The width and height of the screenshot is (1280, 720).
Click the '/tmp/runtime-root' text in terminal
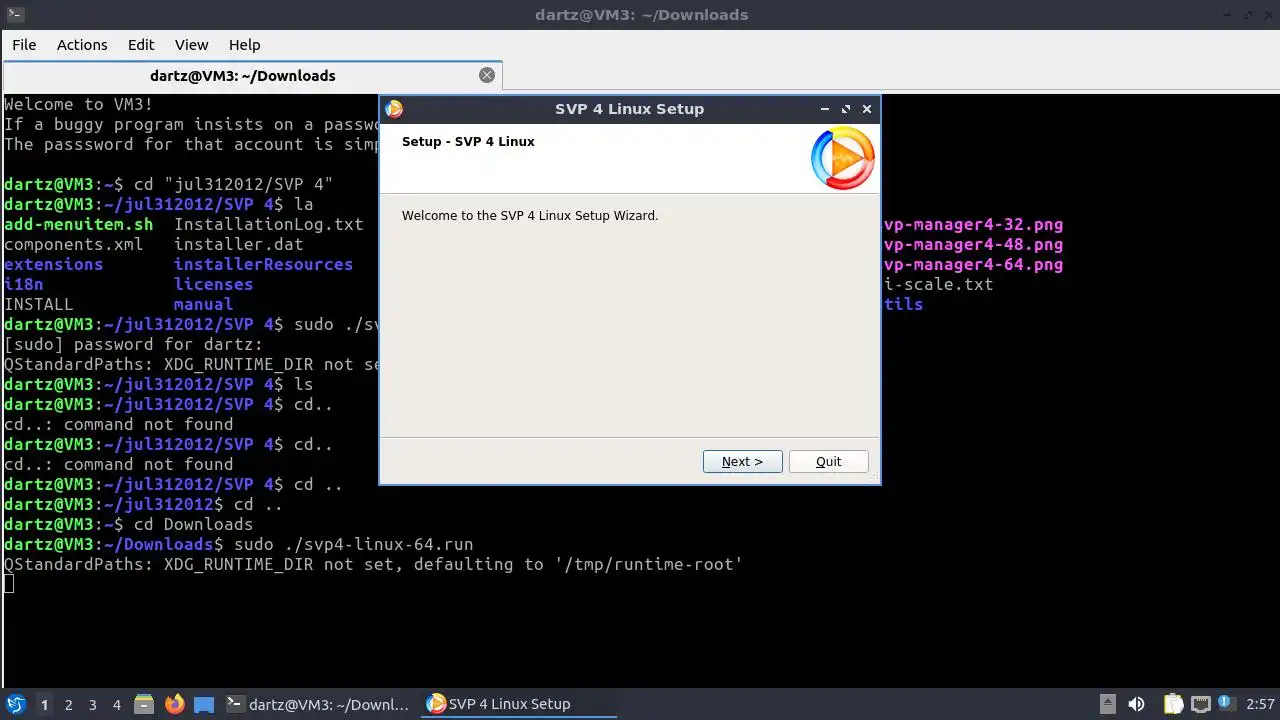pyautogui.click(x=649, y=564)
